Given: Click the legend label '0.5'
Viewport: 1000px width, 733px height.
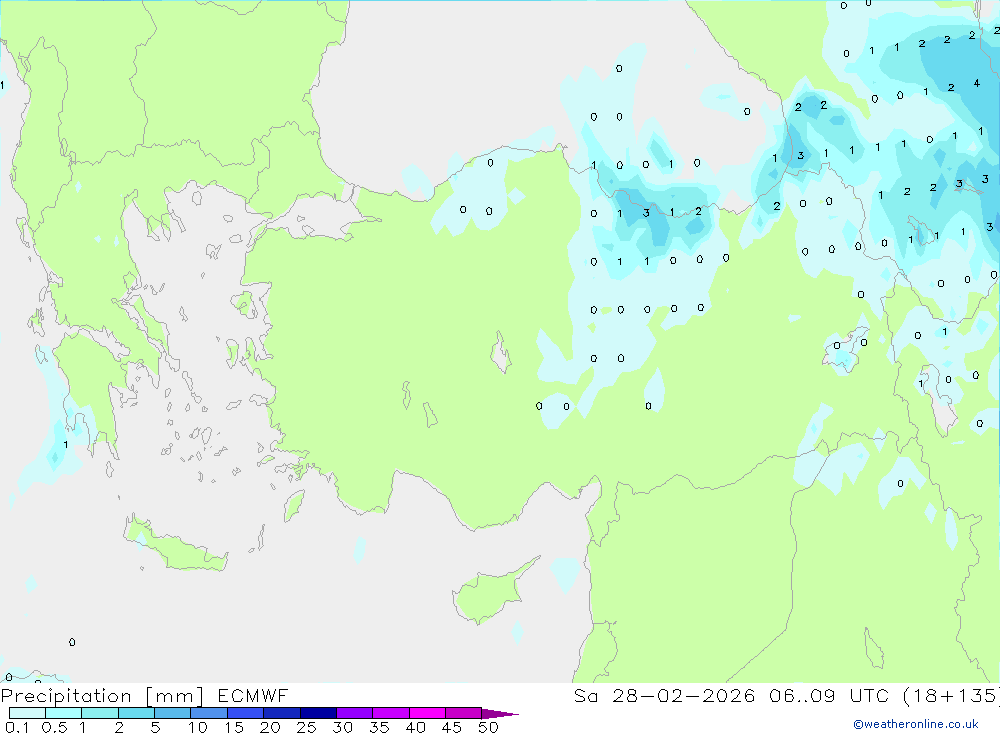Looking at the screenshot, I should (x=54, y=727).
